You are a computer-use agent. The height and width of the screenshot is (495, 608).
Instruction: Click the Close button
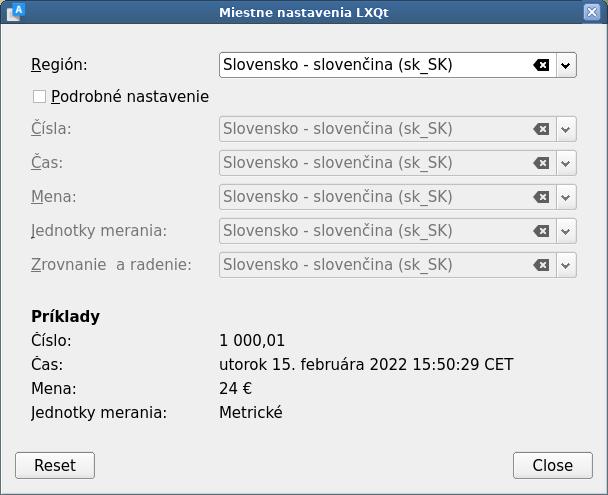tap(553, 465)
